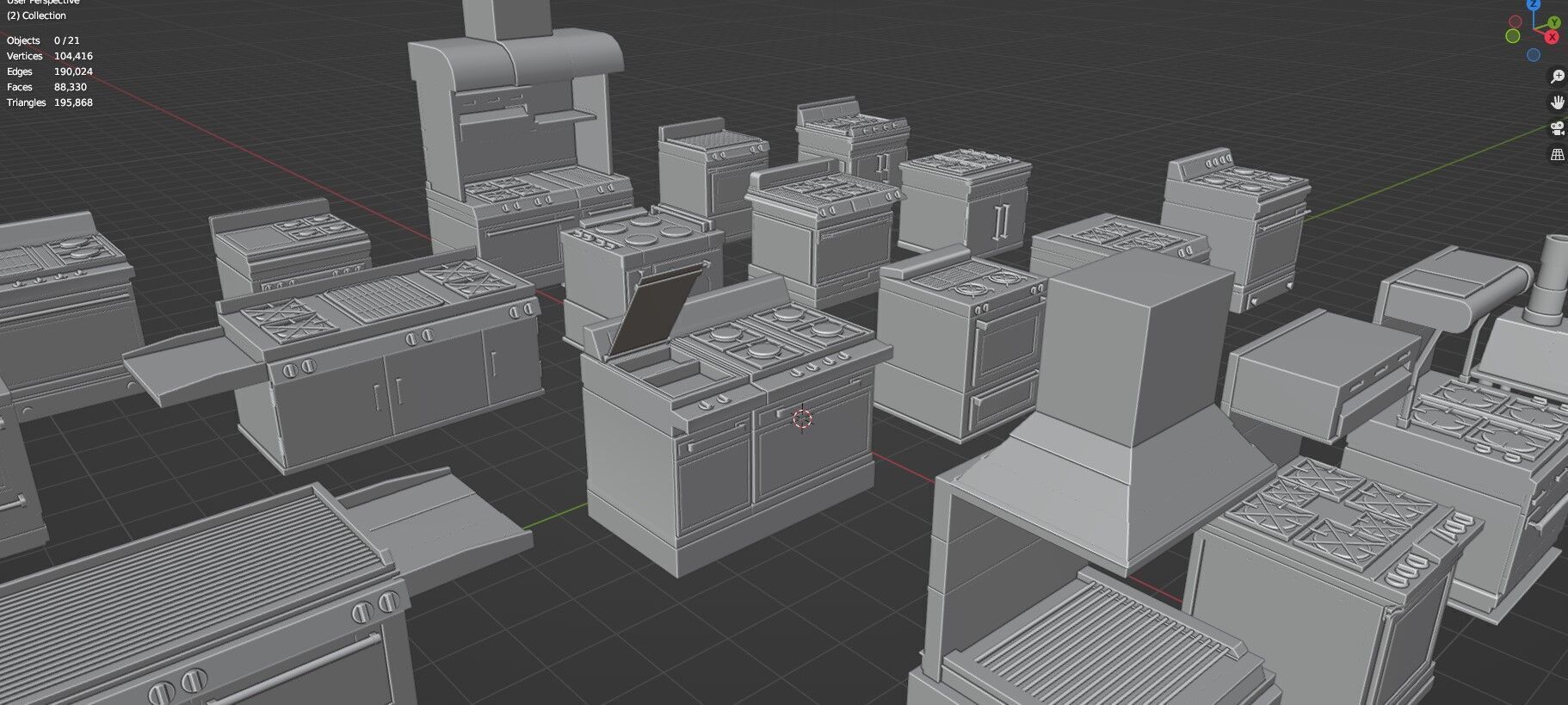Toggle the camera view icon
This screenshot has width=1568, height=705.
tap(1557, 129)
